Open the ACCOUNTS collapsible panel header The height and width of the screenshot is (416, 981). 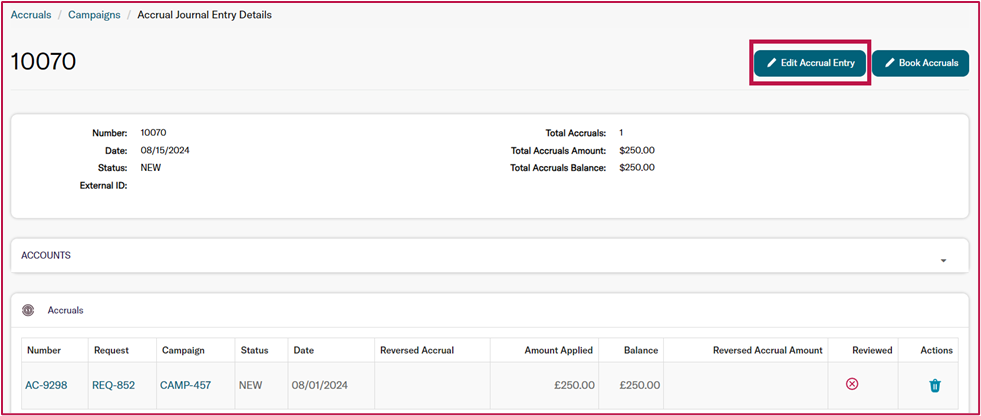pyautogui.click(x=490, y=255)
